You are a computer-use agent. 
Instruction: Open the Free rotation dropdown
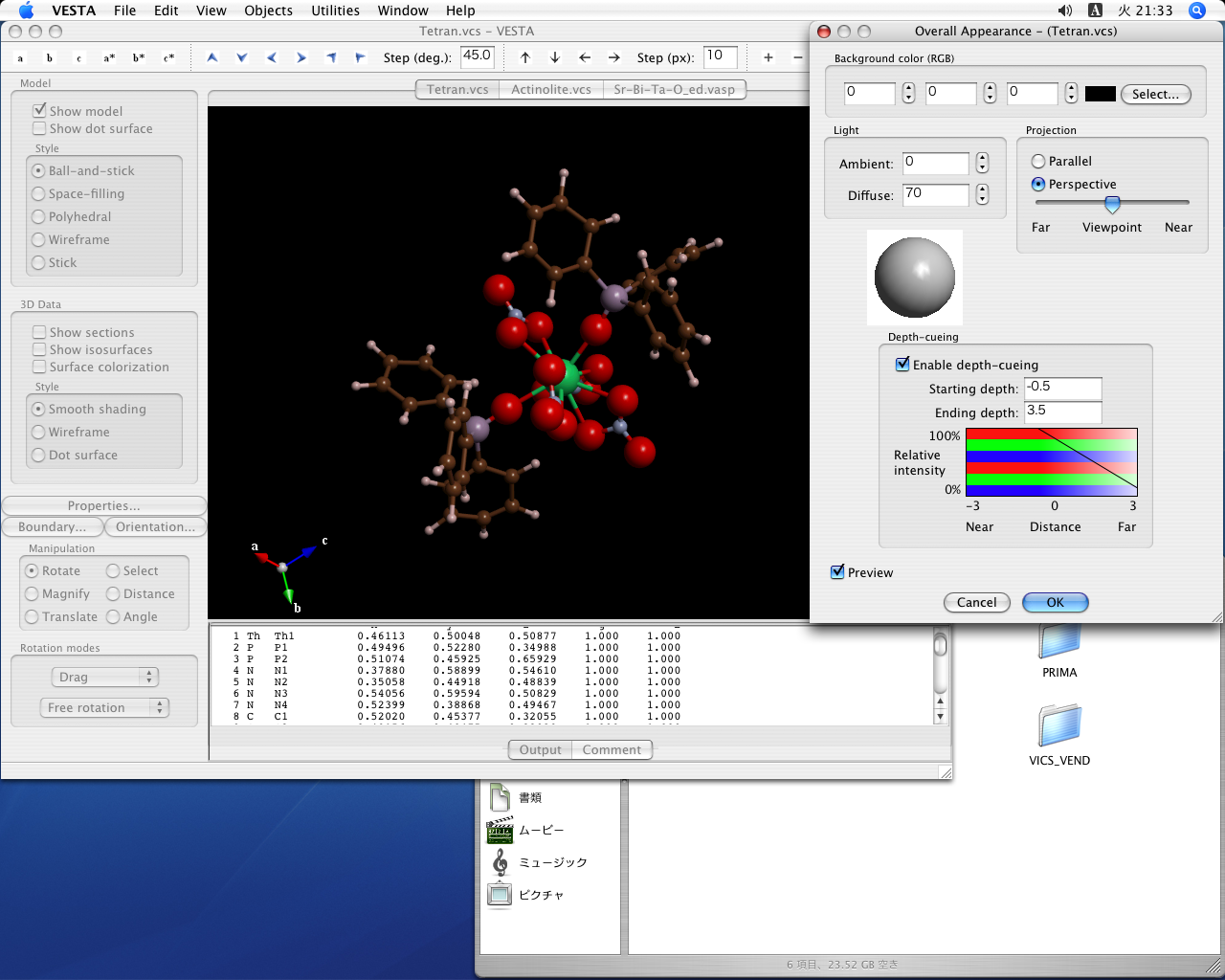103,707
